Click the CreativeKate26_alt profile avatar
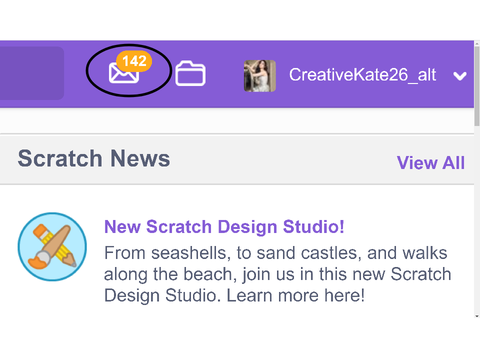480x360 pixels. (x=260, y=76)
